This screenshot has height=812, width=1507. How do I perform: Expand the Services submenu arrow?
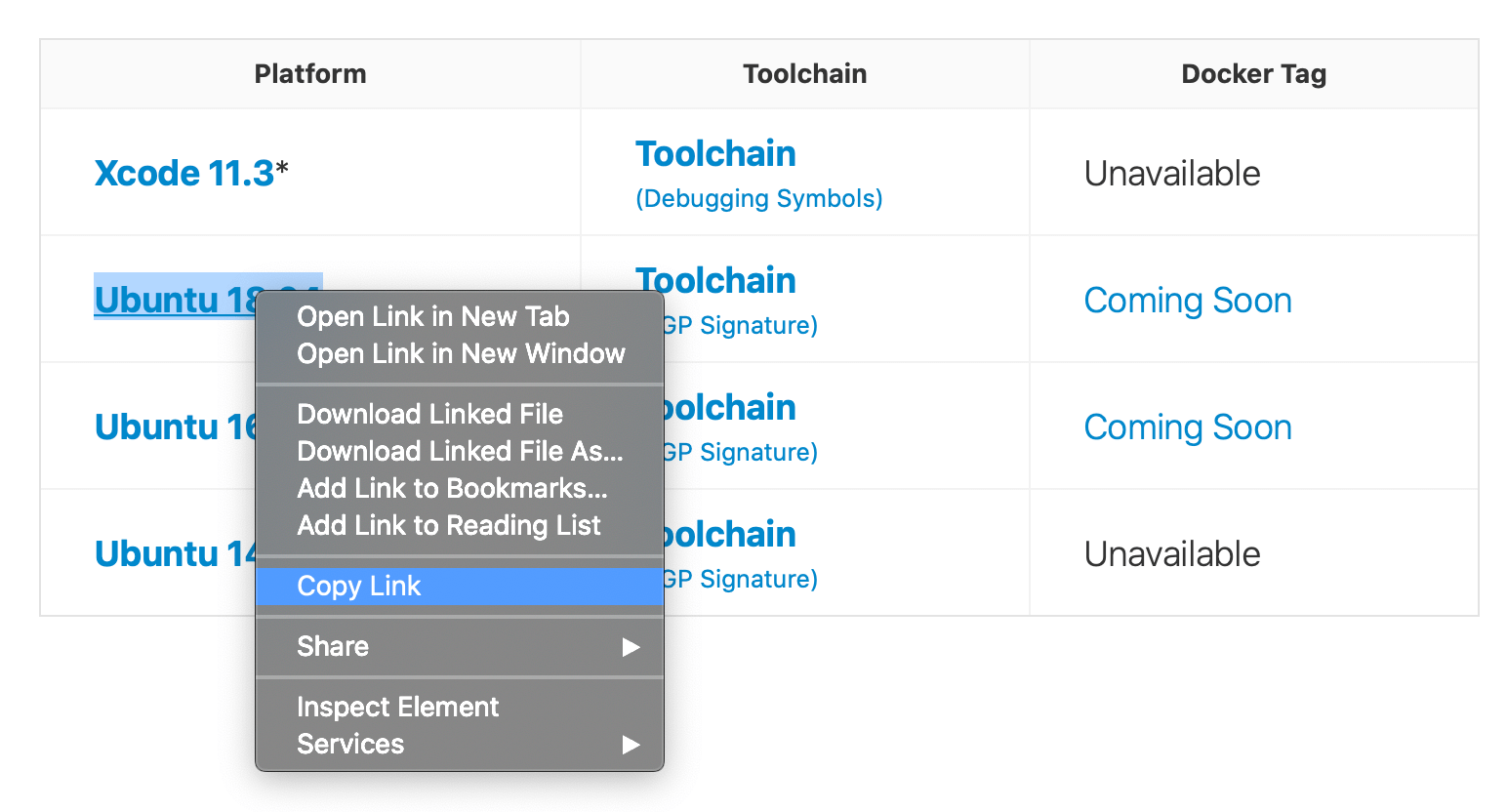coord(631,745)
